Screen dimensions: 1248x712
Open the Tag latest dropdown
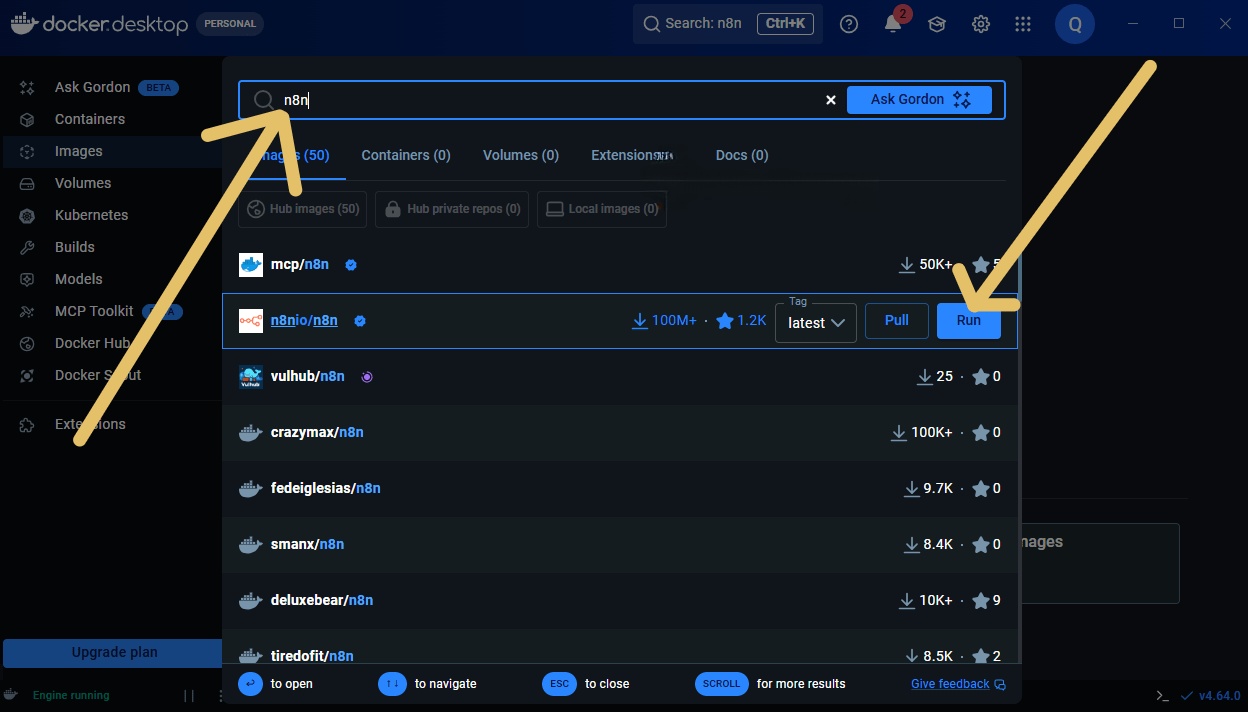(x=816, y=323)
